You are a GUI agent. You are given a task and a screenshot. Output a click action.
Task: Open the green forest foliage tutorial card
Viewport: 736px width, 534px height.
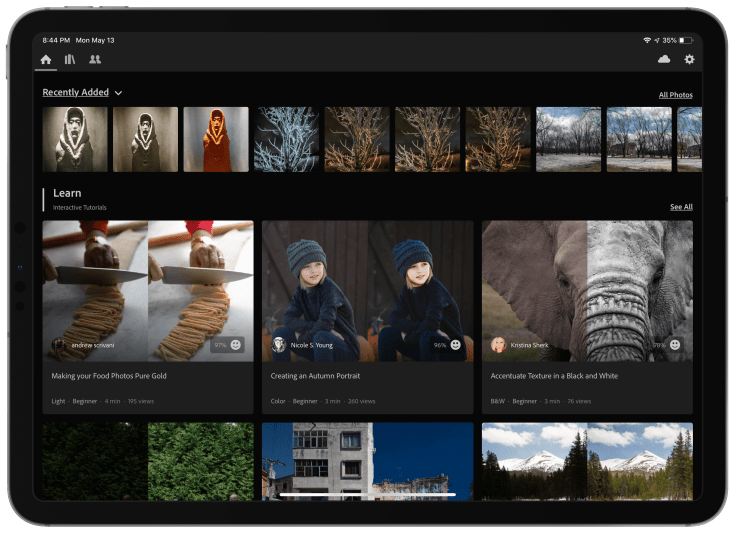coord(148,462)
